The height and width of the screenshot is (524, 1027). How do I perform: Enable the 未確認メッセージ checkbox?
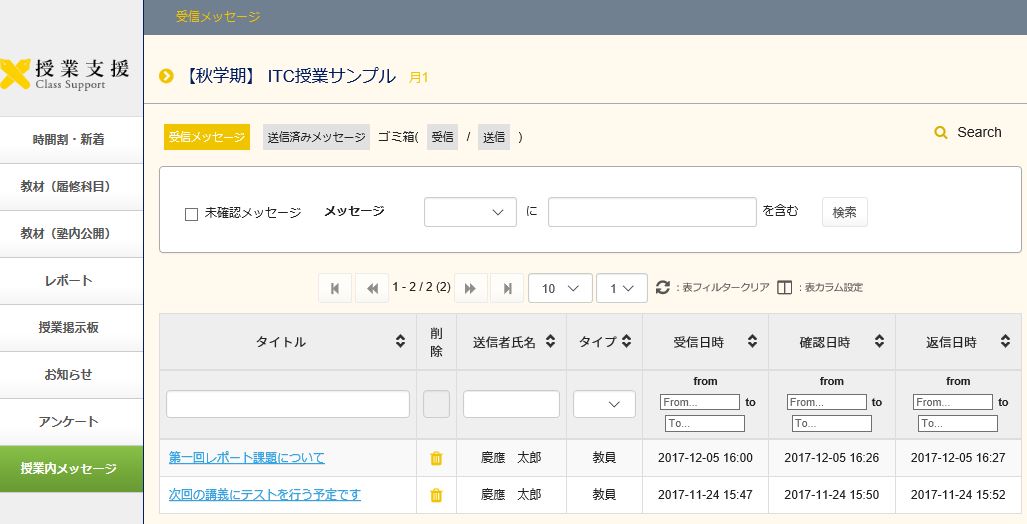click(192, 214)
